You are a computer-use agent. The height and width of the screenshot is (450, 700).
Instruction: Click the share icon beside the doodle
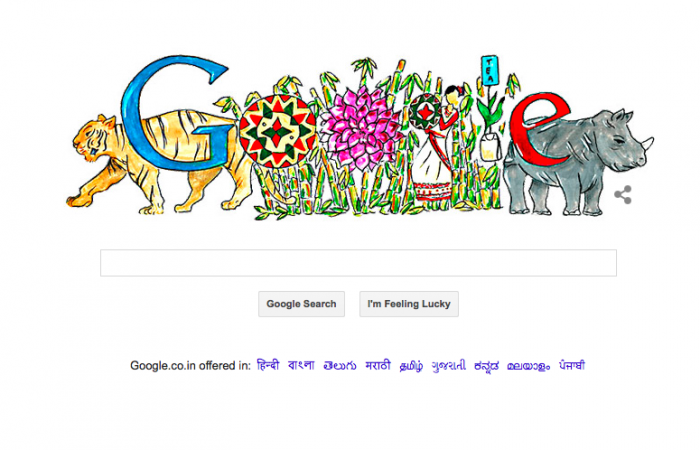tap(623, 195)
